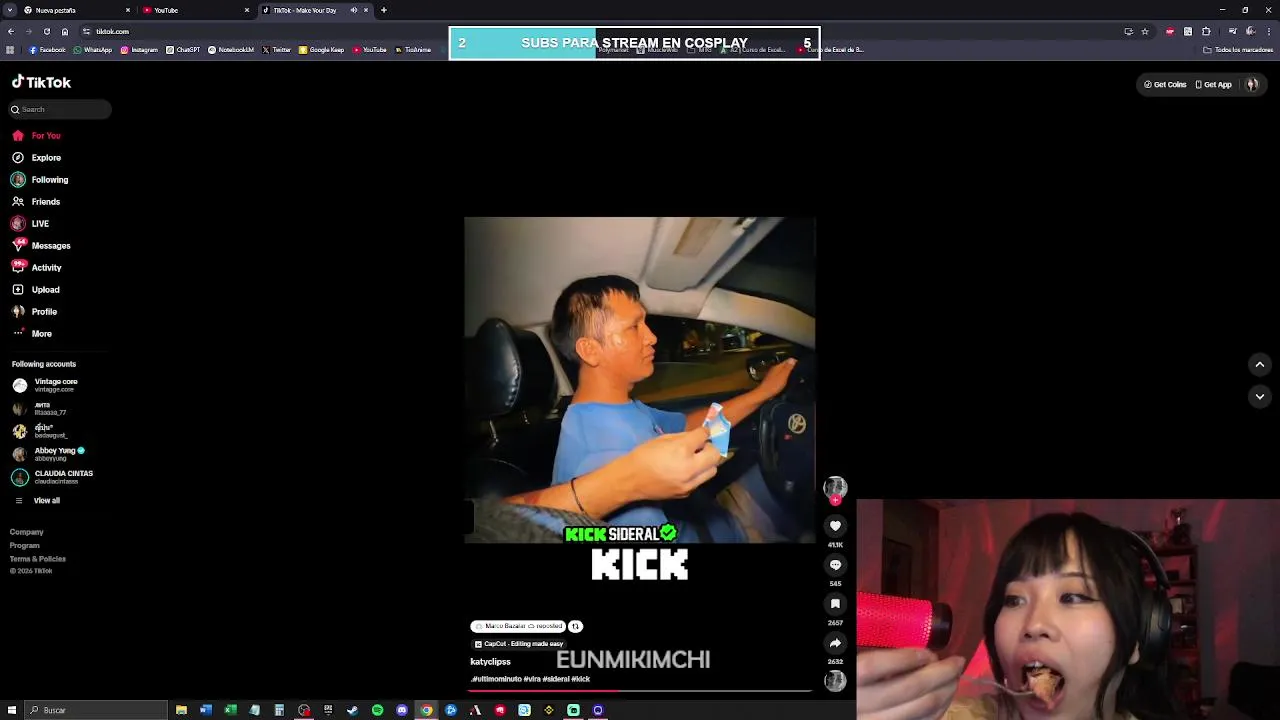Go to next video with down arrow

(1260, 397)
